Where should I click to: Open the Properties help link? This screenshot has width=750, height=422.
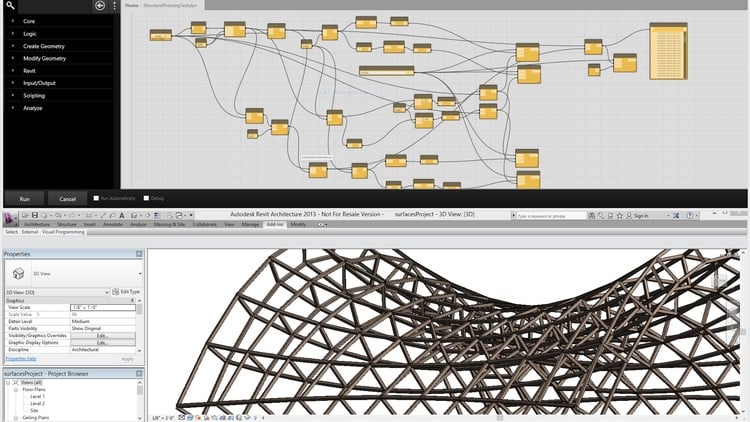(x=22, y=358)
